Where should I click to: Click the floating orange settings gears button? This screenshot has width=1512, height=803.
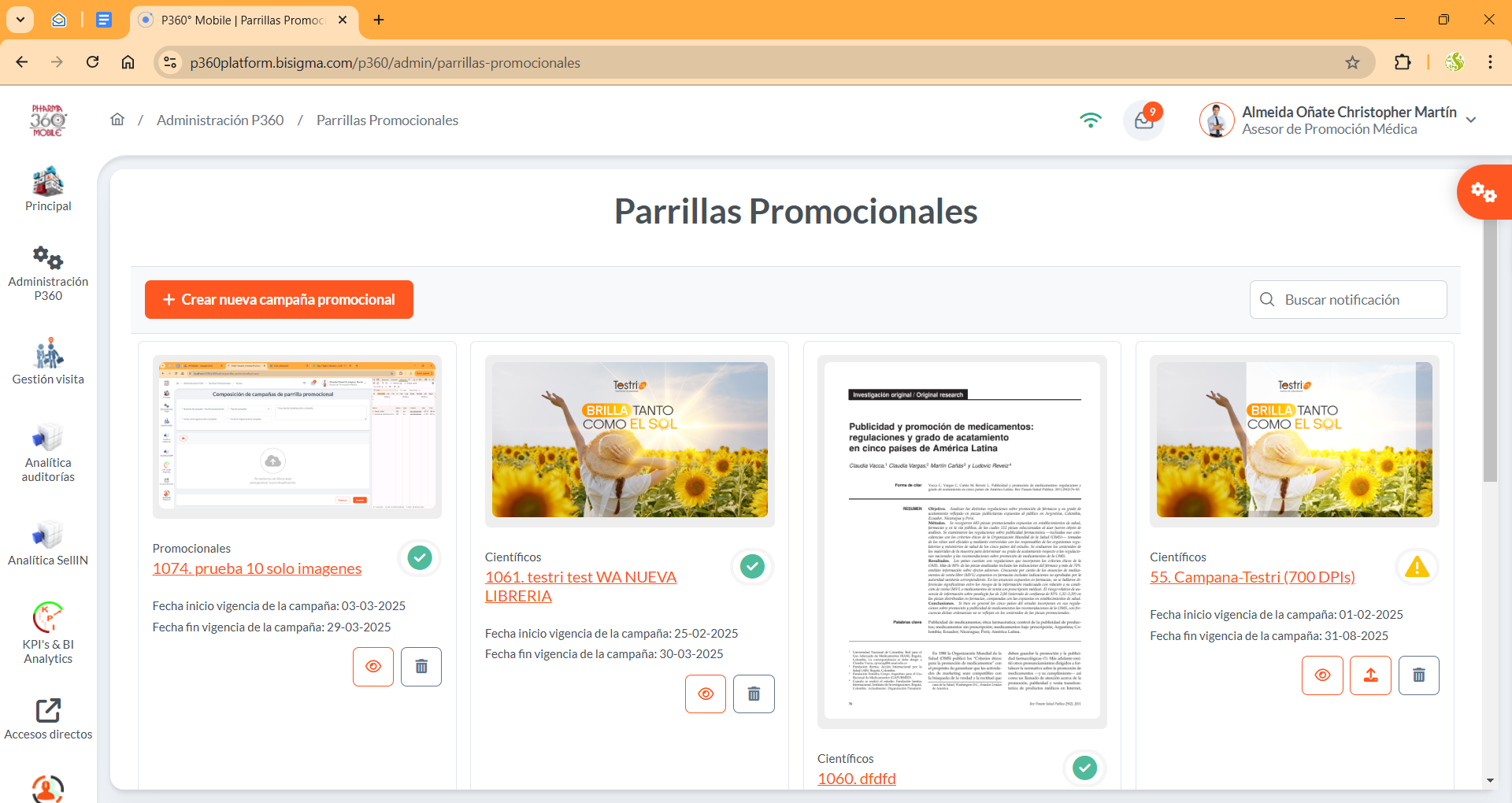click(x=1483, y=192)
